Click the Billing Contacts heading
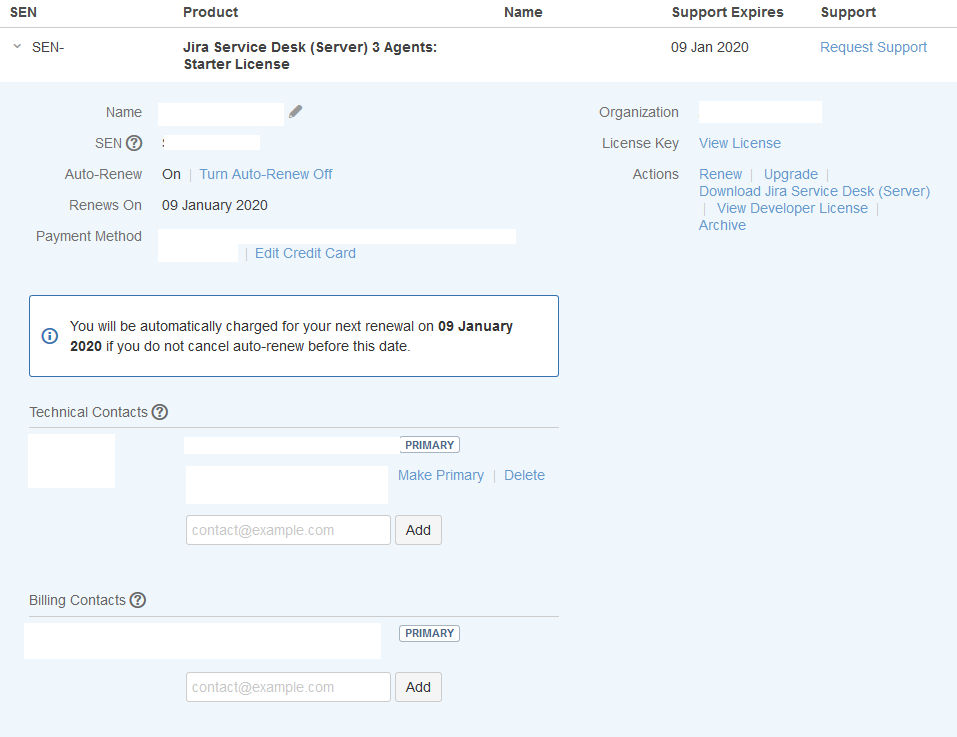 (x=78, y=600)
